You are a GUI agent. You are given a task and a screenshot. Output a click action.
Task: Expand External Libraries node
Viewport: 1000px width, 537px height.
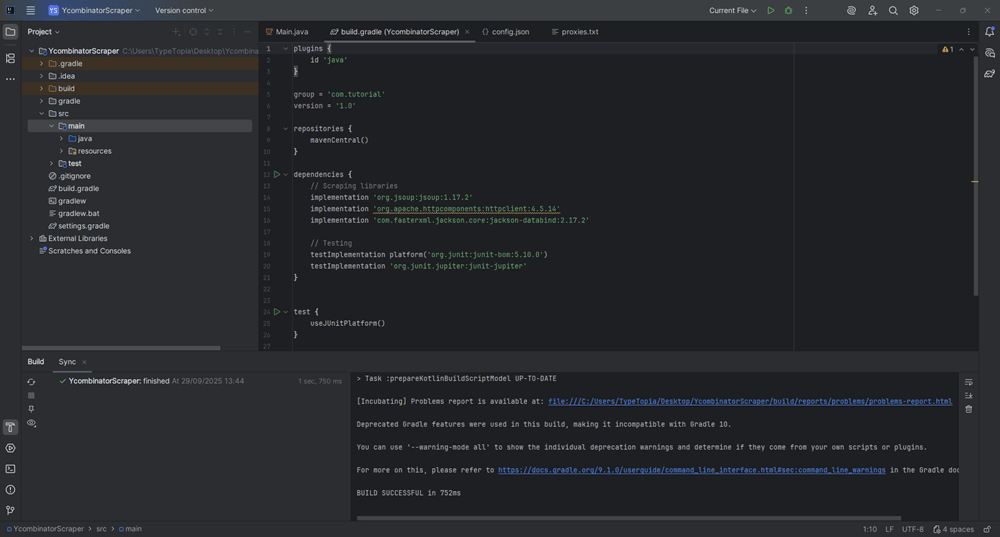pos(31,239)
